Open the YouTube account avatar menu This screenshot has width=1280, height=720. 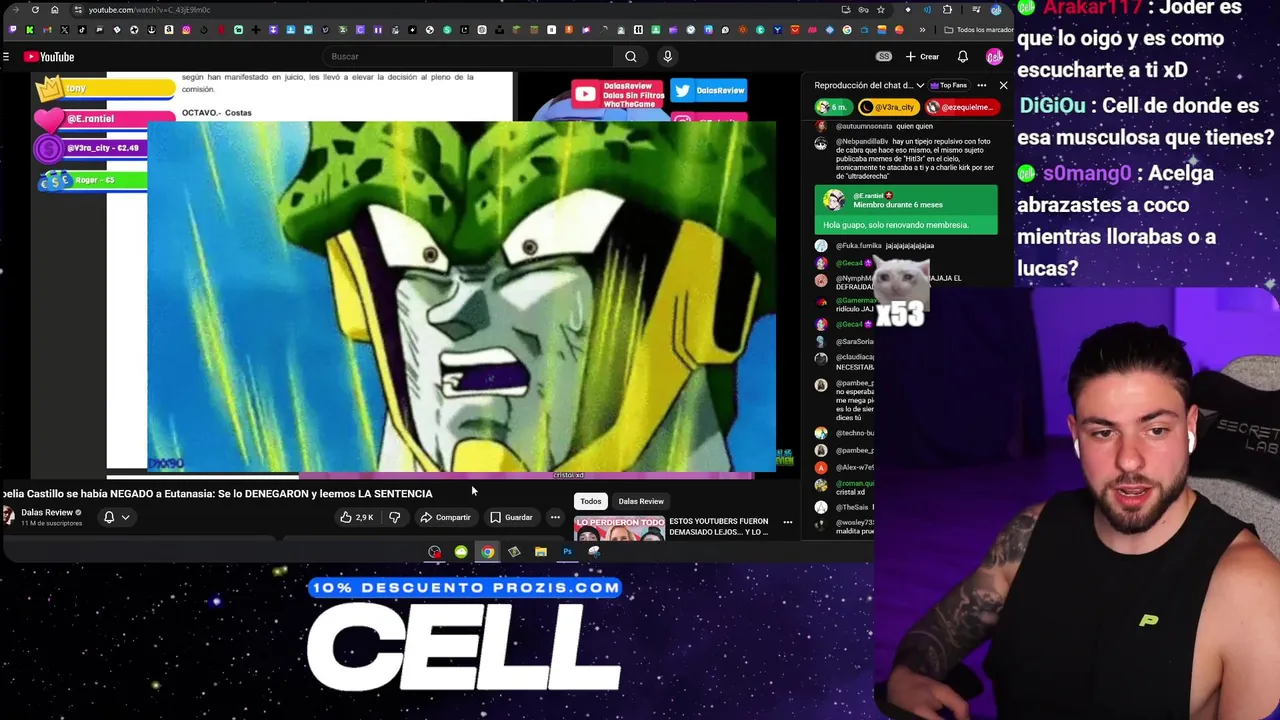[994, 57]
